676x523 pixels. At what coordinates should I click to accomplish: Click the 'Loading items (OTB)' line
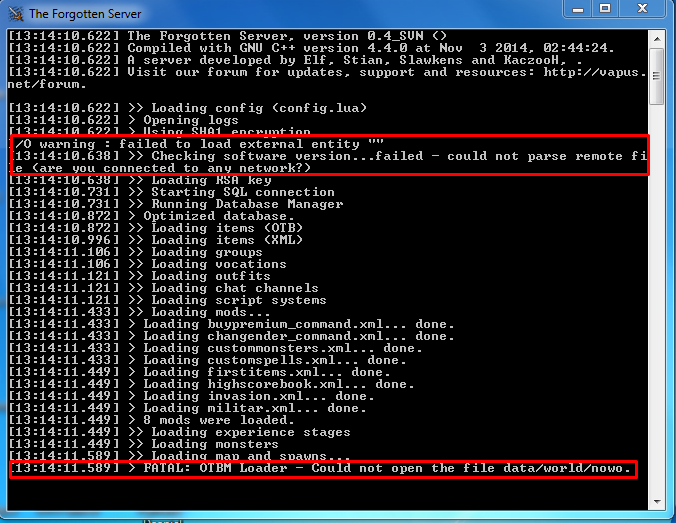point(156,228)
